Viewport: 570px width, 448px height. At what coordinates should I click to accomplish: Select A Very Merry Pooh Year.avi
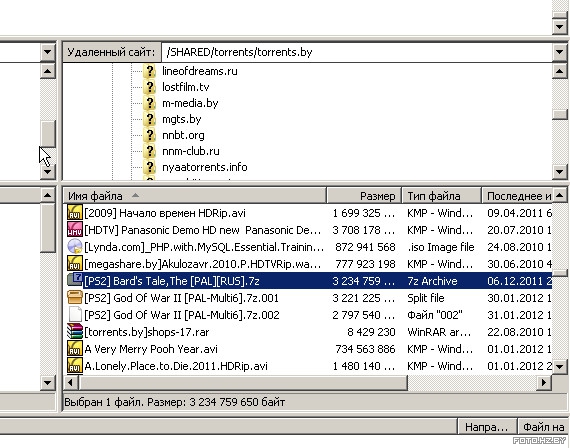pos(151,349)
